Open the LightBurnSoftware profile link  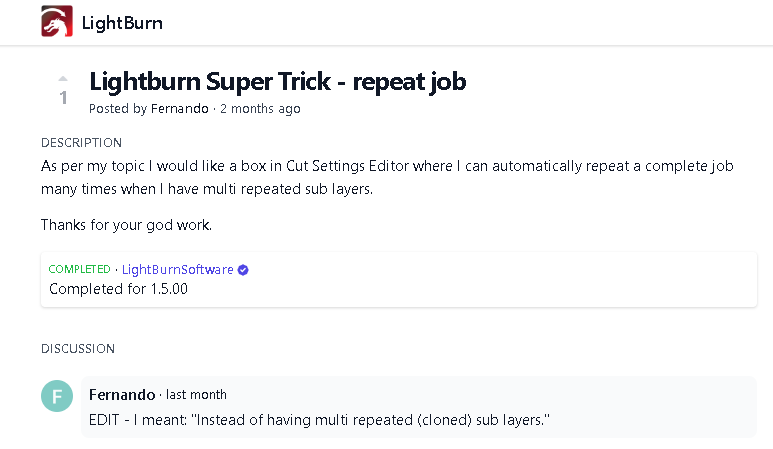coord(177,270)
